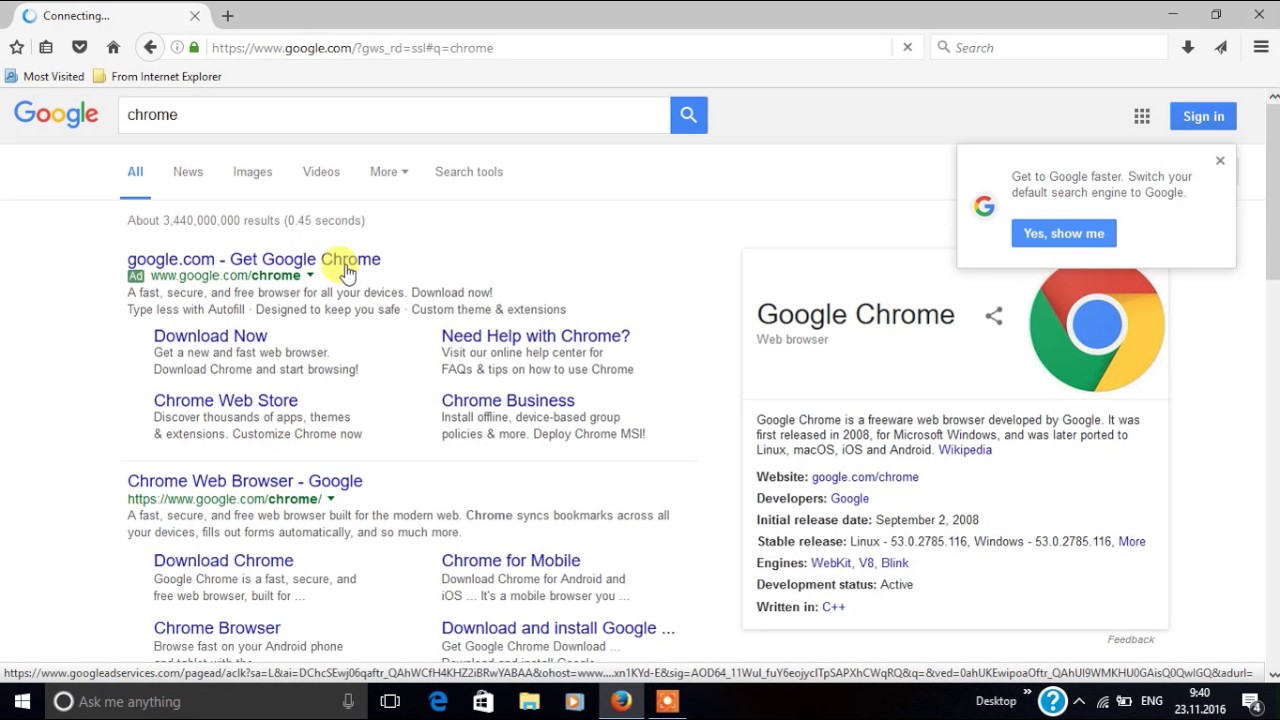This screenshot has height=720, width=1280.
Task: Open the Chrome for Mobile link
Action: 511,561
